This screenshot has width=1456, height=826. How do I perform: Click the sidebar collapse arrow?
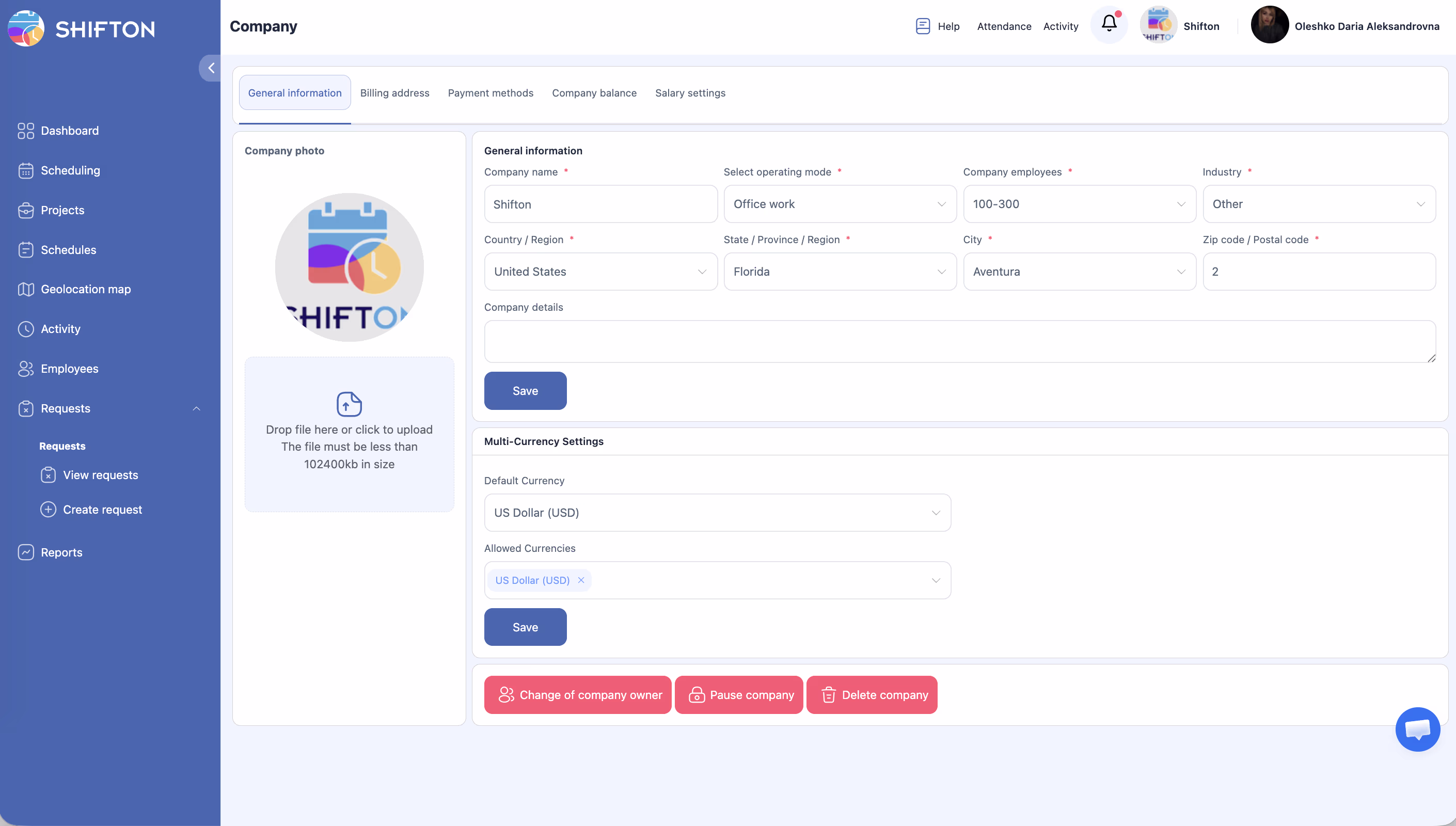click(x=211, y=68)
